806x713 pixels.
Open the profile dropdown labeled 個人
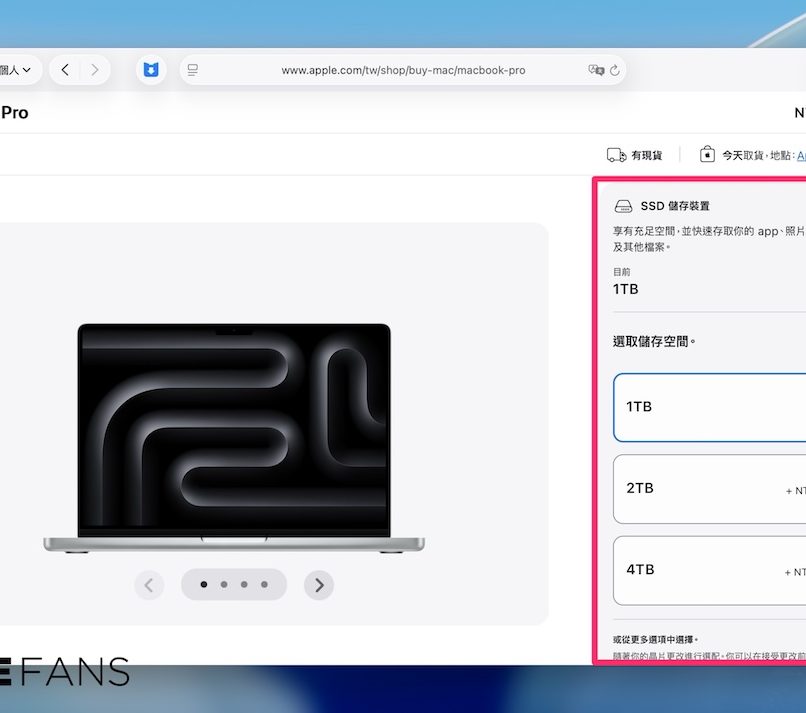tap(17, 70)
